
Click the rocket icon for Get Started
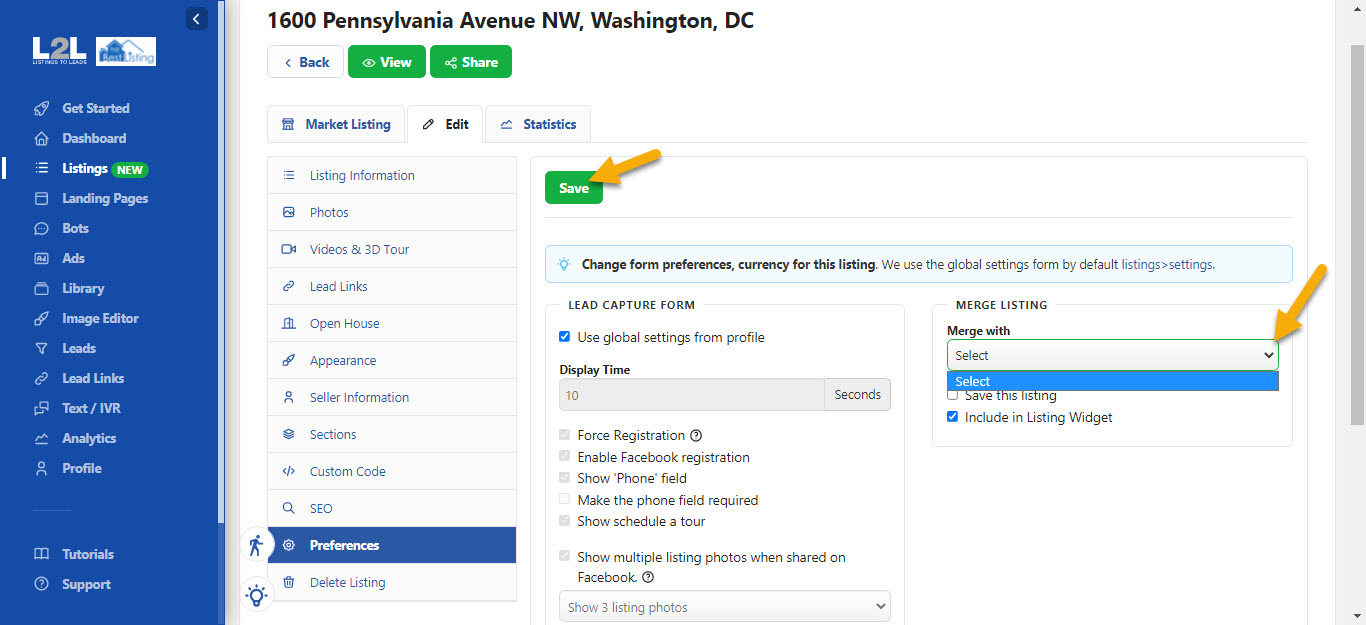point(41,108)
